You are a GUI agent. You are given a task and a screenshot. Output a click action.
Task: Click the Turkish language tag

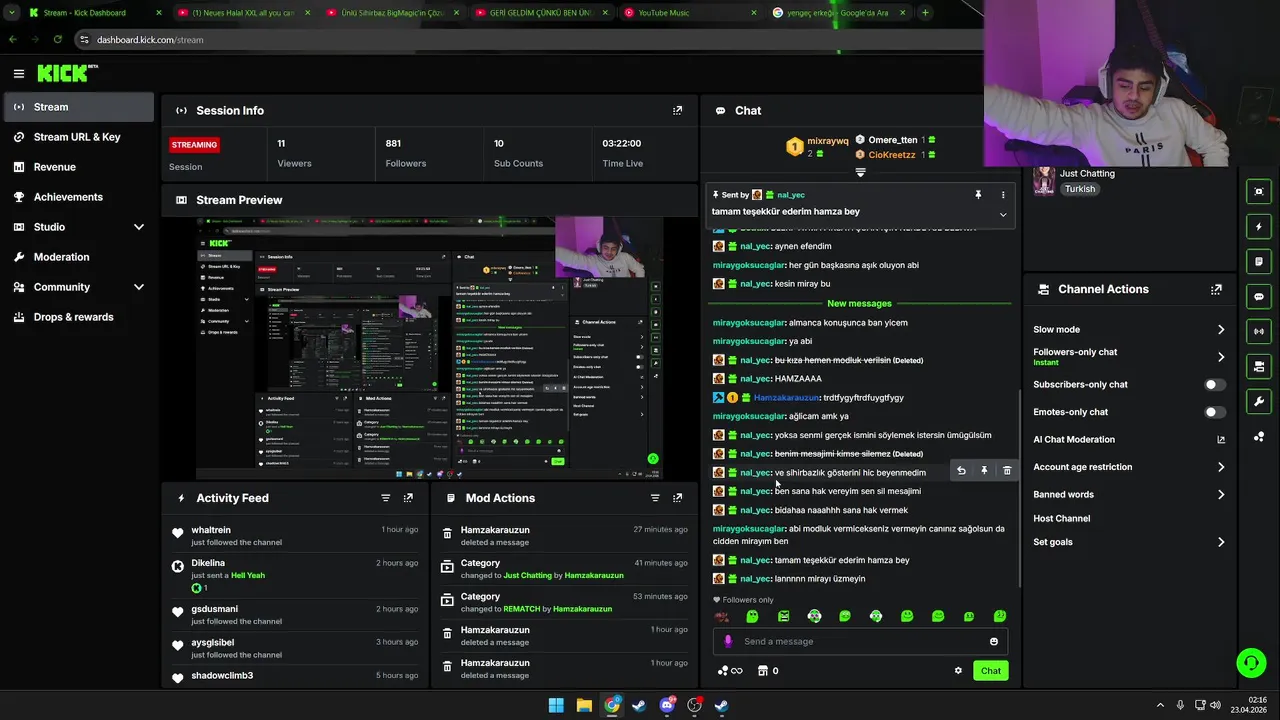point(1079,189)
